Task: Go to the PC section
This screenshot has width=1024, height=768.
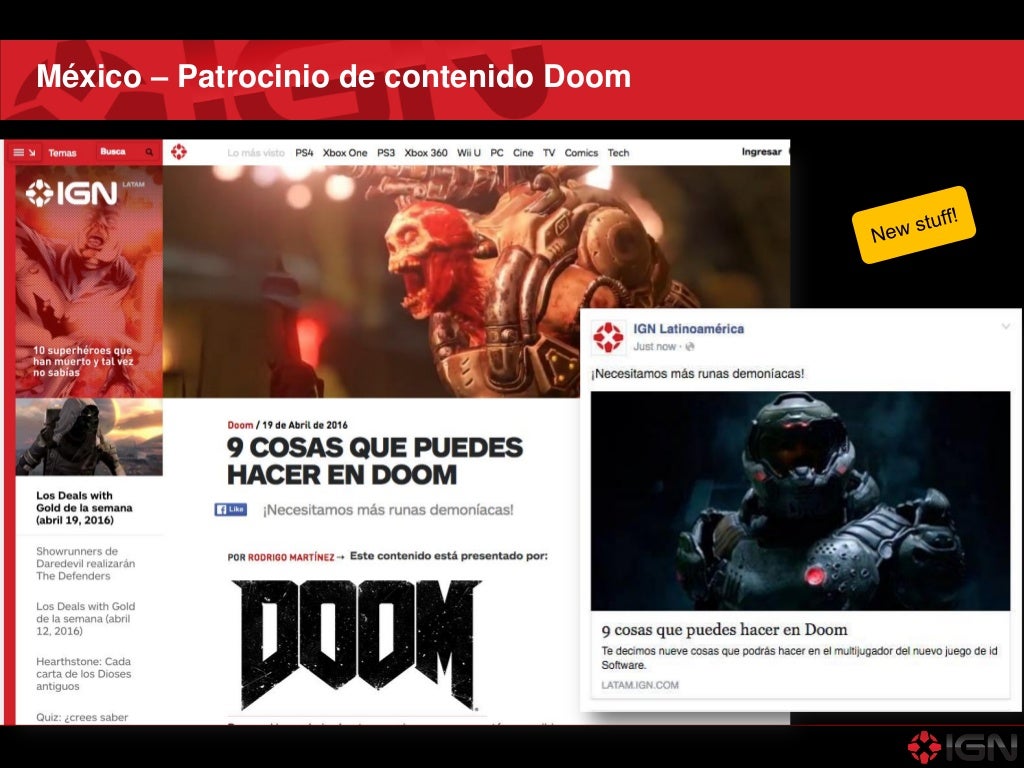Action: 497,153
